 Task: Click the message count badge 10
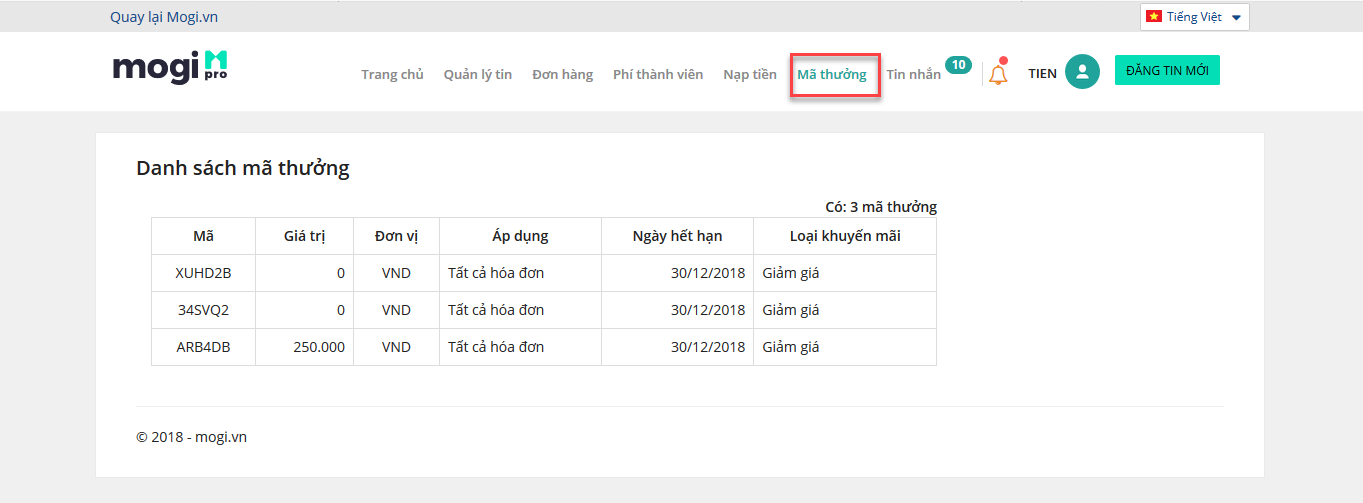coord(958,65)
